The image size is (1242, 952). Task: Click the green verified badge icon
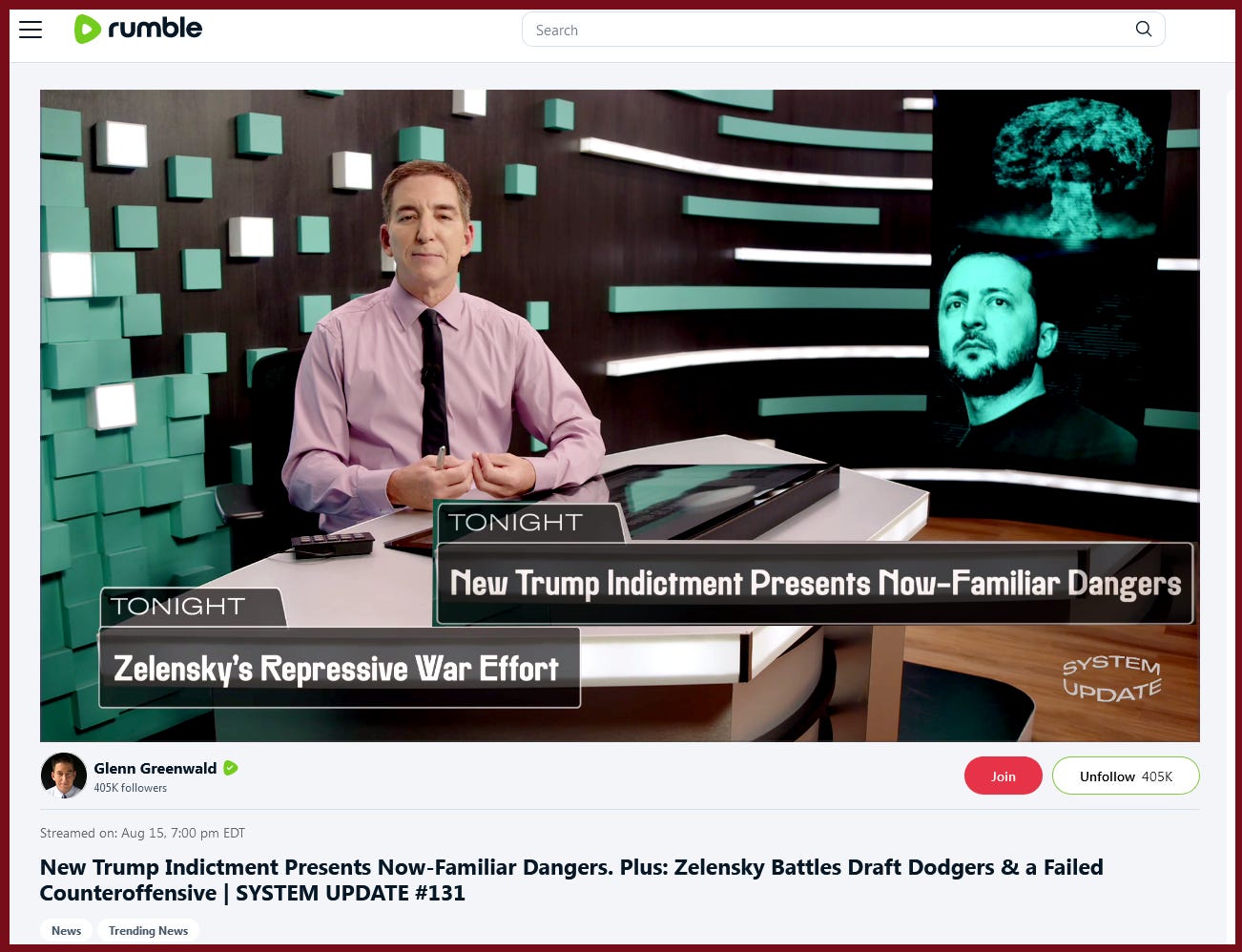(x=231, y=768)
